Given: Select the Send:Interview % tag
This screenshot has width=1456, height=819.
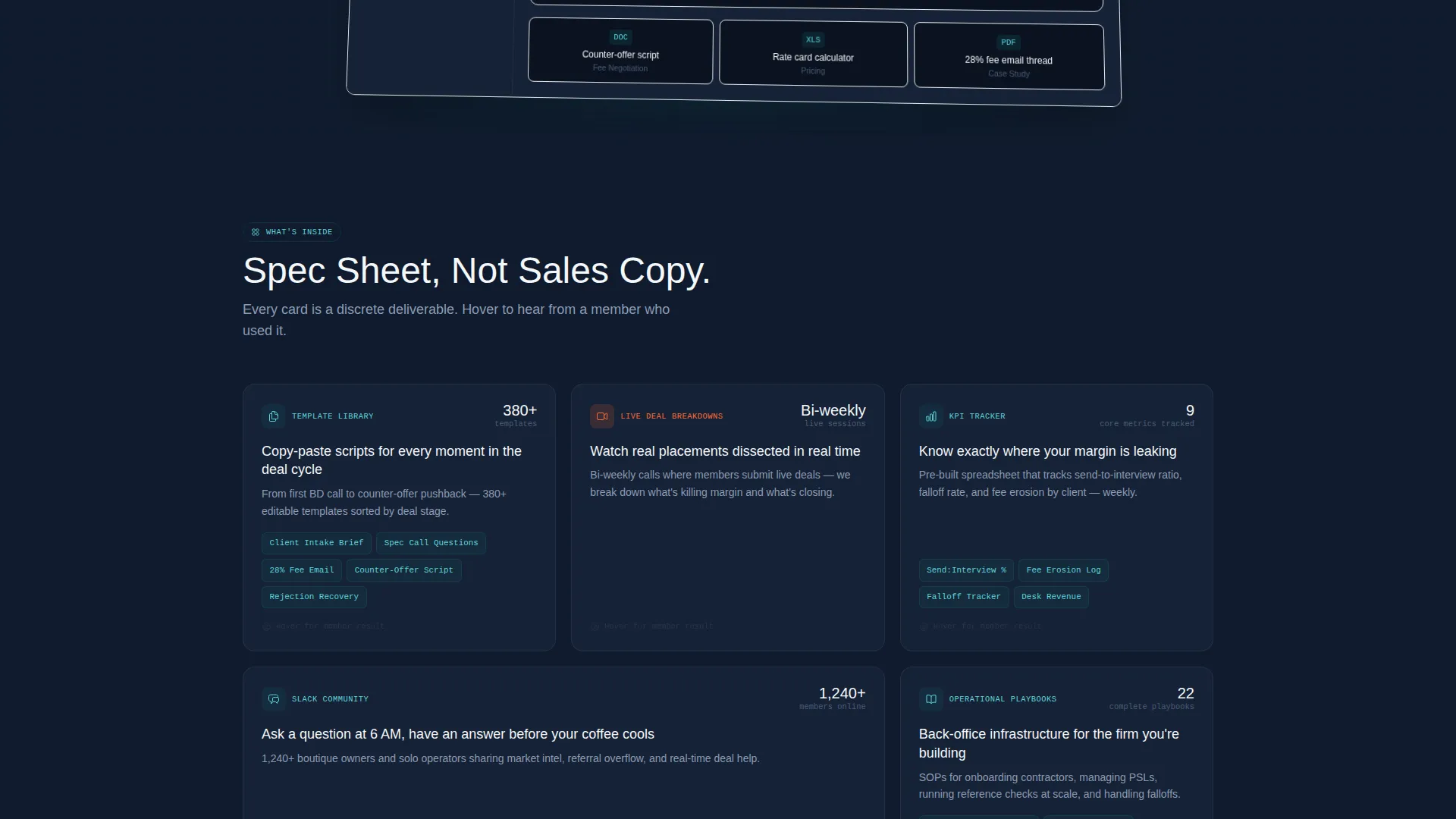Looking at the screenshot, I should (x=966, y=570).
